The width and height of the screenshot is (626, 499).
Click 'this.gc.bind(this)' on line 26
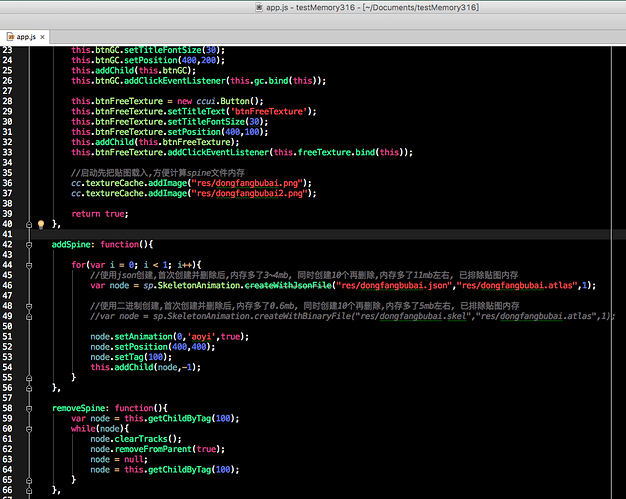(x=275, y=81)
